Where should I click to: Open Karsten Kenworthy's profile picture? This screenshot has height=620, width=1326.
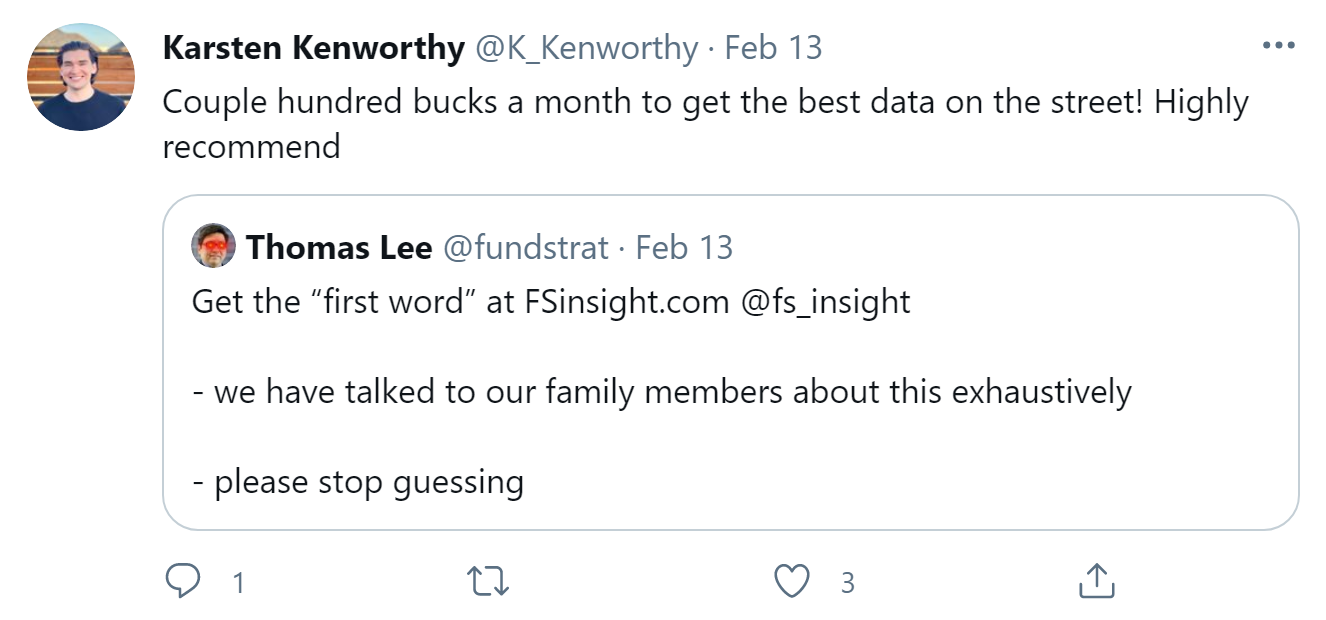click(x=81, y=77)
